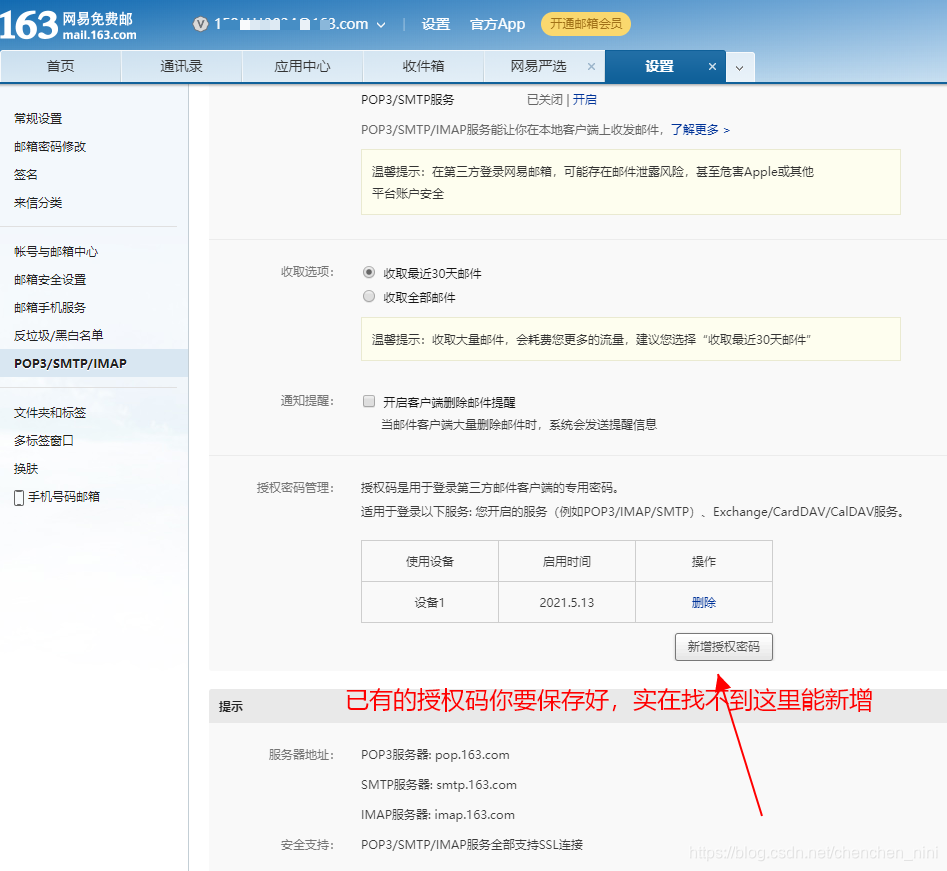Close the 设置 tab
The height and width of the screenshot is (871, 947).
712,66
